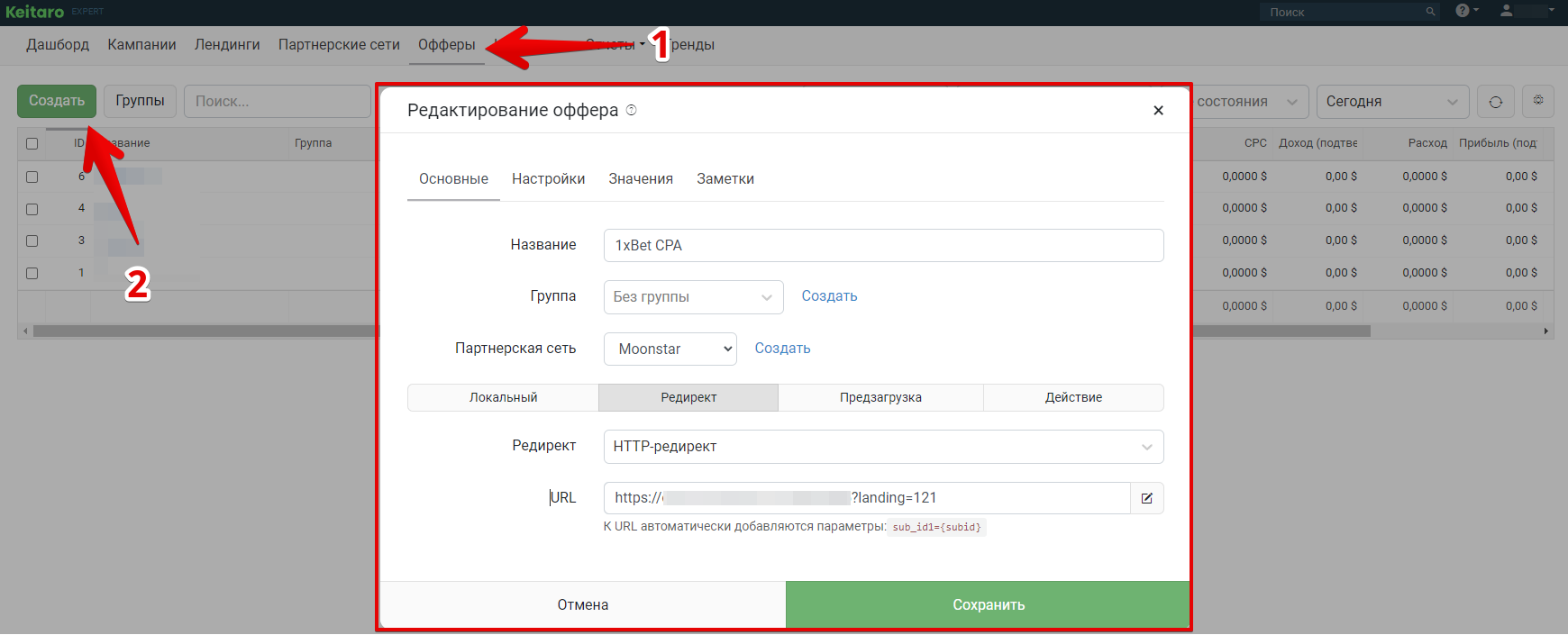Open Партнерские сети in navigation
1568x635 pixels.
click(x=339, y=45)
